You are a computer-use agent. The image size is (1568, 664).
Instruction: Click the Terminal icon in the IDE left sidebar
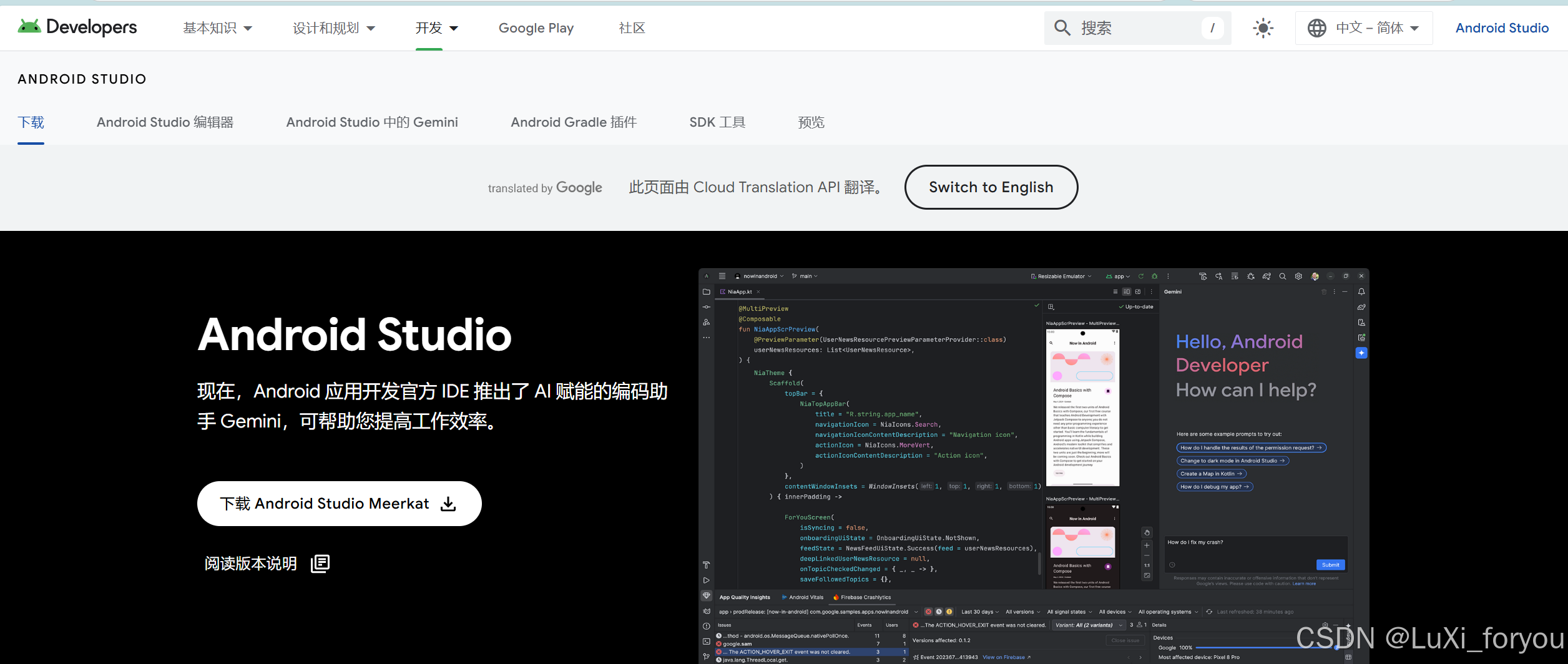[x=707, y=642]
